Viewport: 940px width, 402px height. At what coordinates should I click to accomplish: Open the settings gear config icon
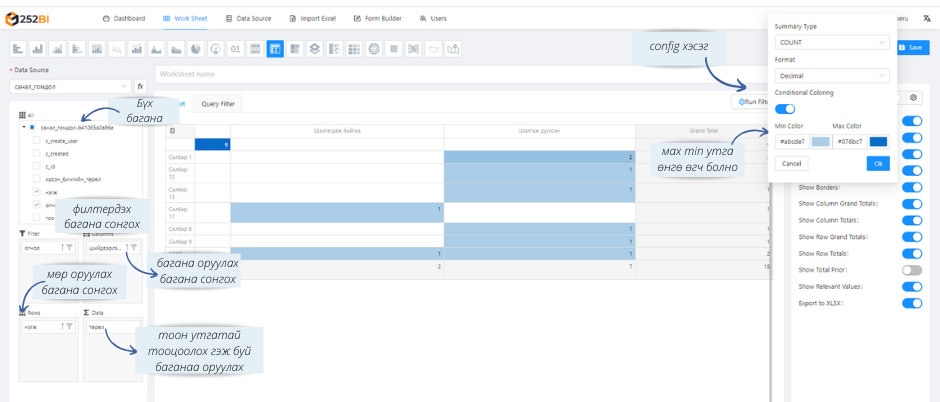[913, 98]
